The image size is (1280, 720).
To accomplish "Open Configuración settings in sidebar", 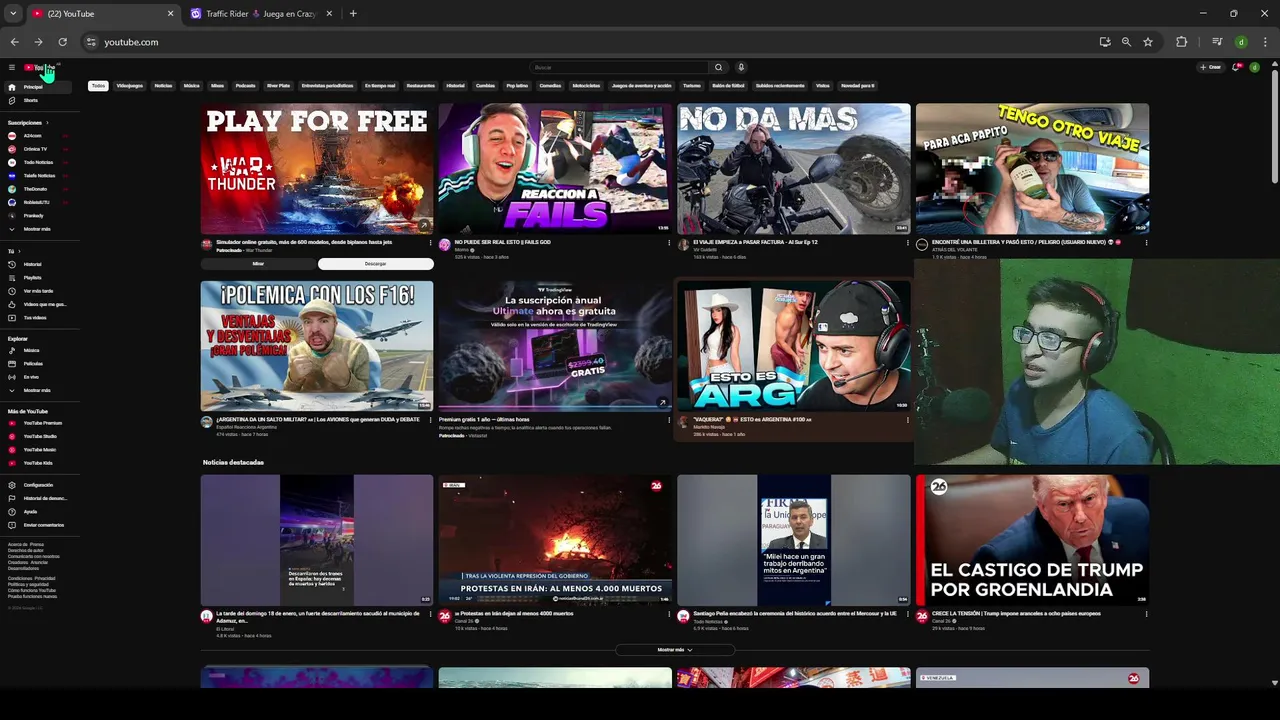I will tap(38, 485).
